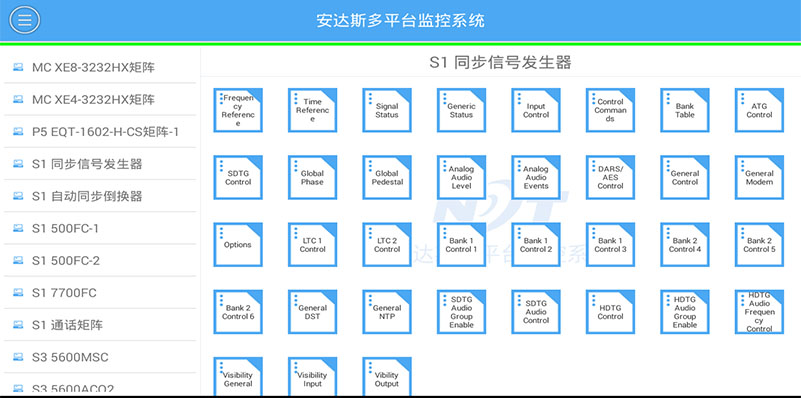
Task: Open the Visibility Input tile
Action: pos(312,377)
